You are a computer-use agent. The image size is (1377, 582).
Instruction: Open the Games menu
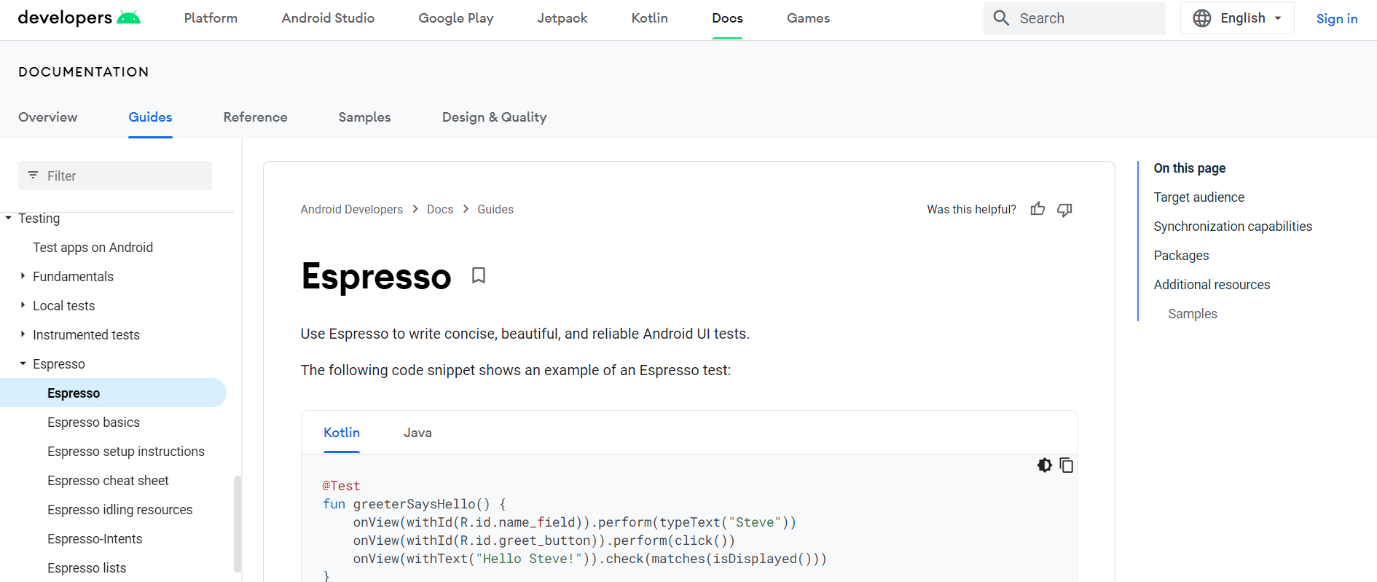coord(808,18)
